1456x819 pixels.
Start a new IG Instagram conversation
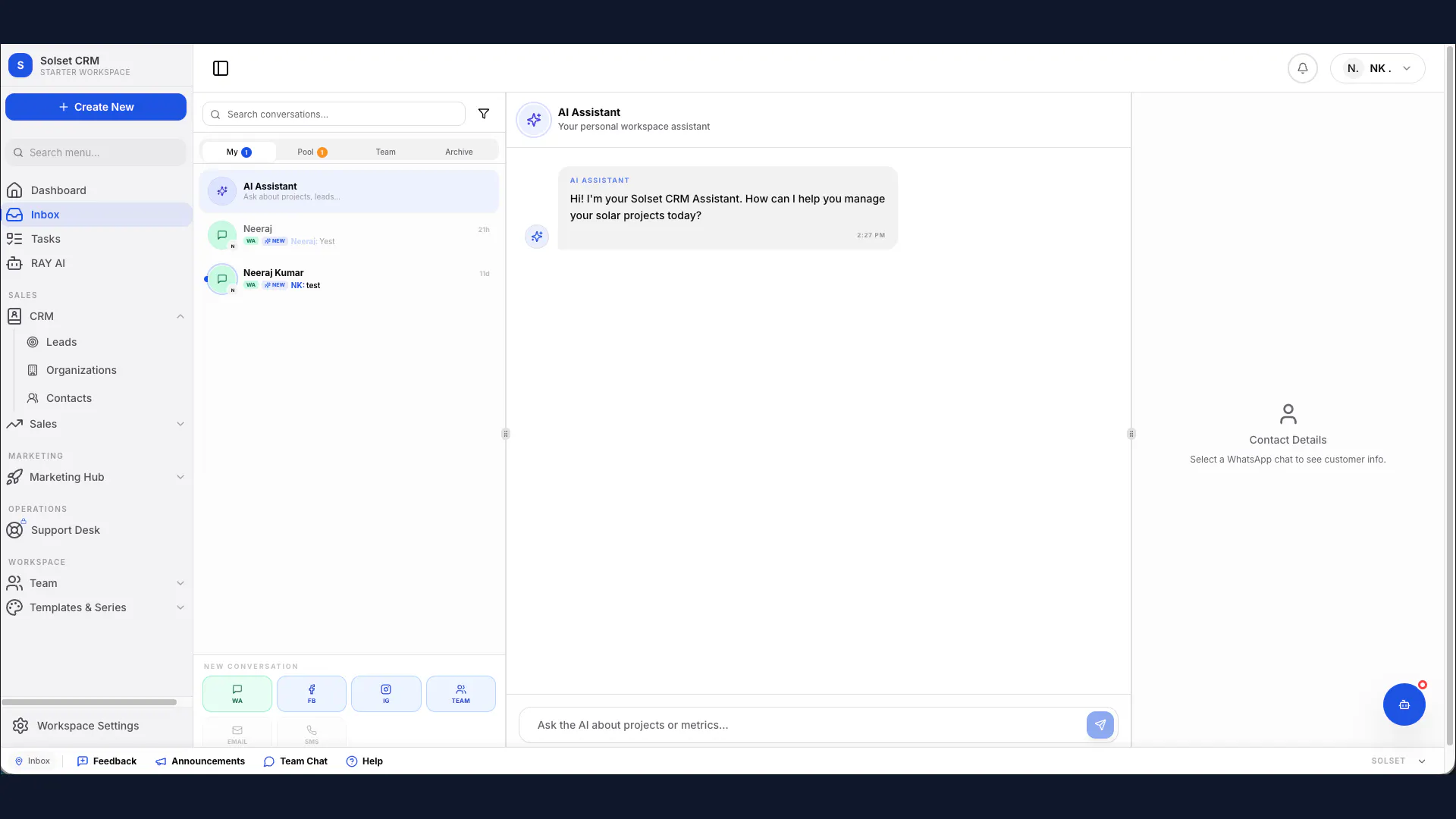386,694
